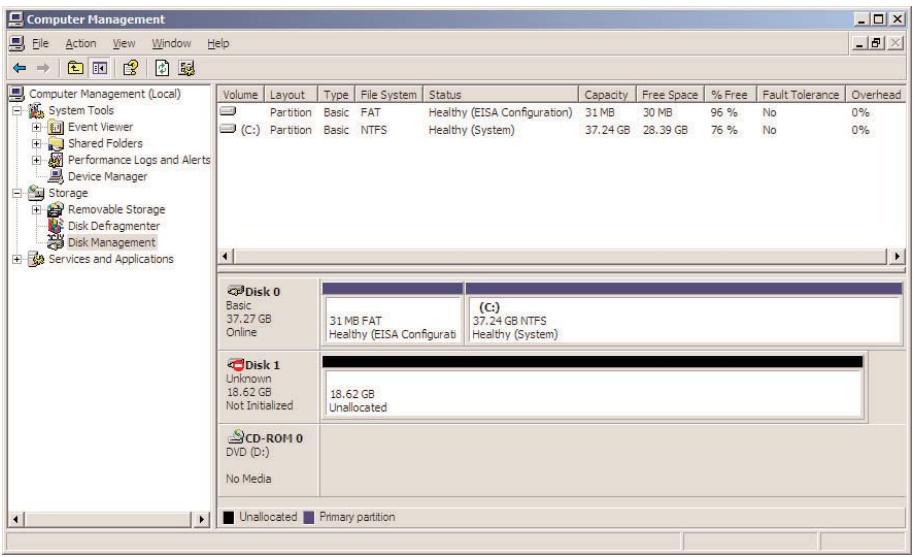Sort by the Layout column header
The height and width of the screenshot is (557, 915).
point(291,94)
